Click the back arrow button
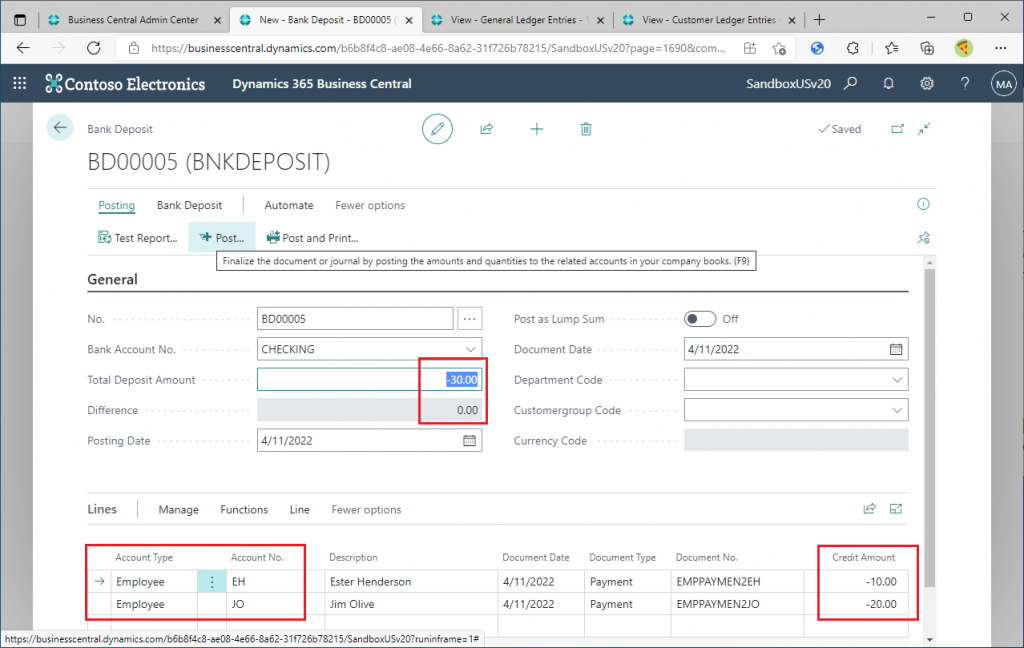Screen dimensions: 1024x648 pyautogui.click(x=60, y=128)
